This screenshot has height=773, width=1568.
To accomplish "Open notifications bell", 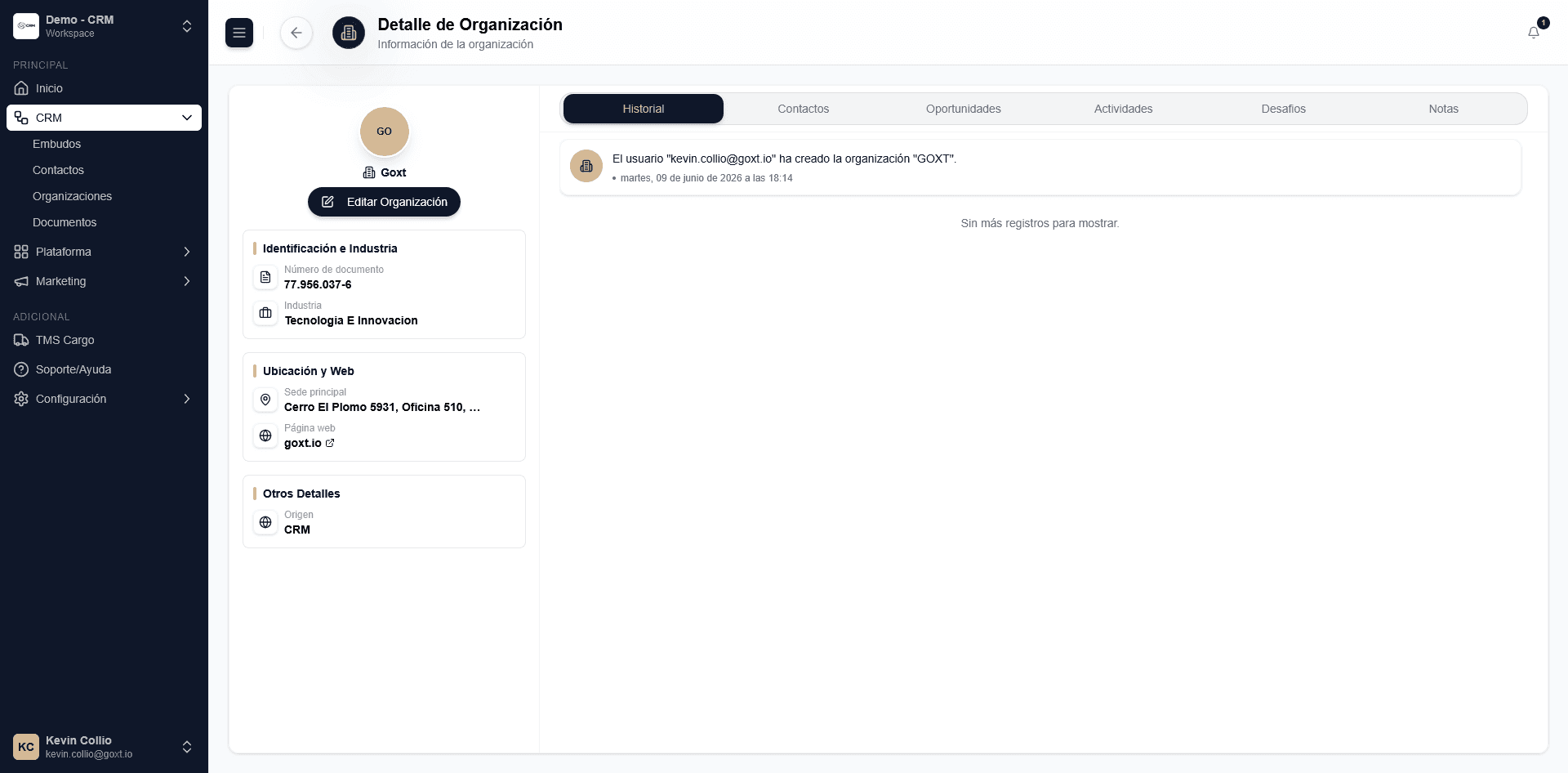I will point(1534,33).
